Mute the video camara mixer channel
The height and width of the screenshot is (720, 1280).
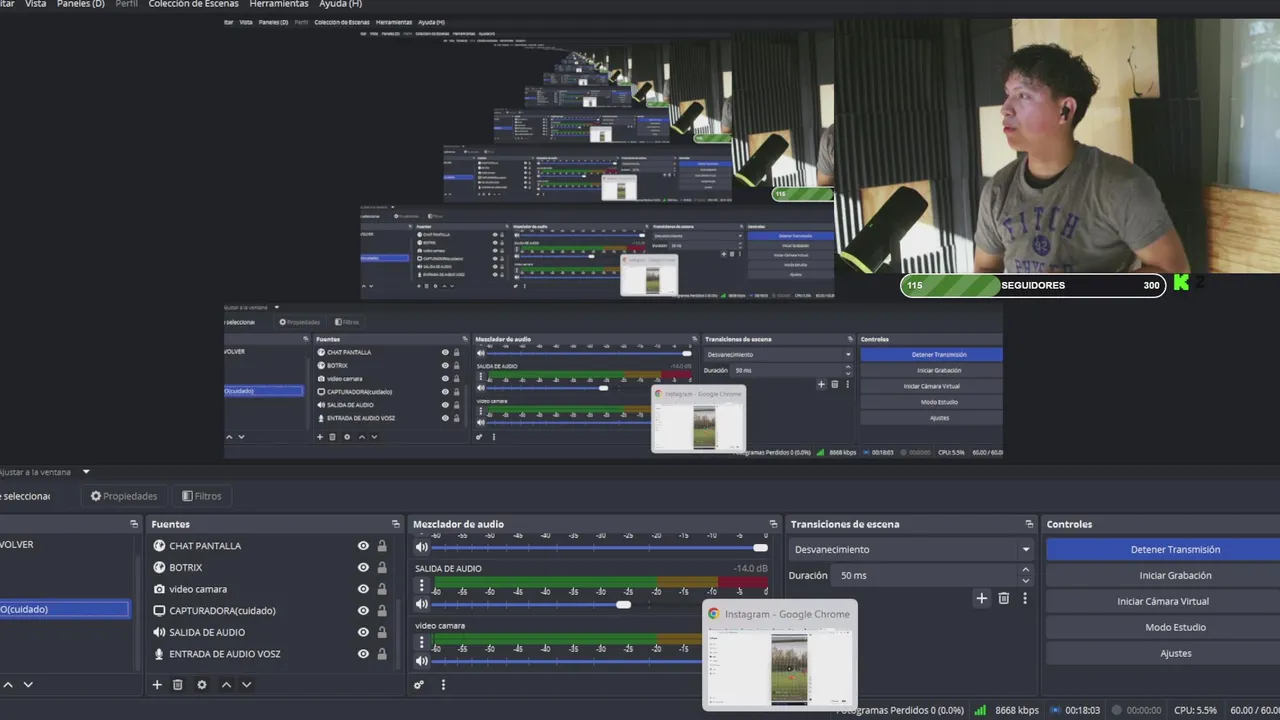(422, 661)
